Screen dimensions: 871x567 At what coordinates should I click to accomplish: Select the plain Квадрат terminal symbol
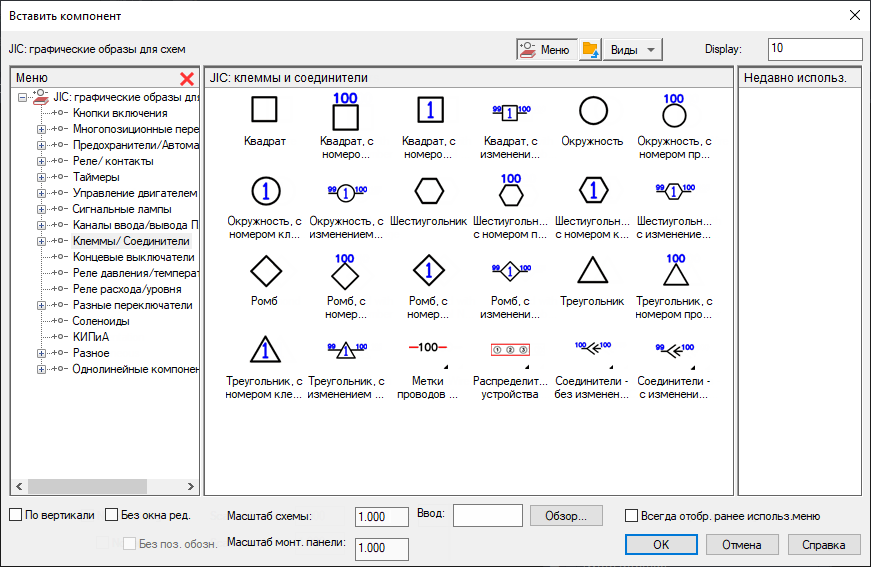[264, 109]
